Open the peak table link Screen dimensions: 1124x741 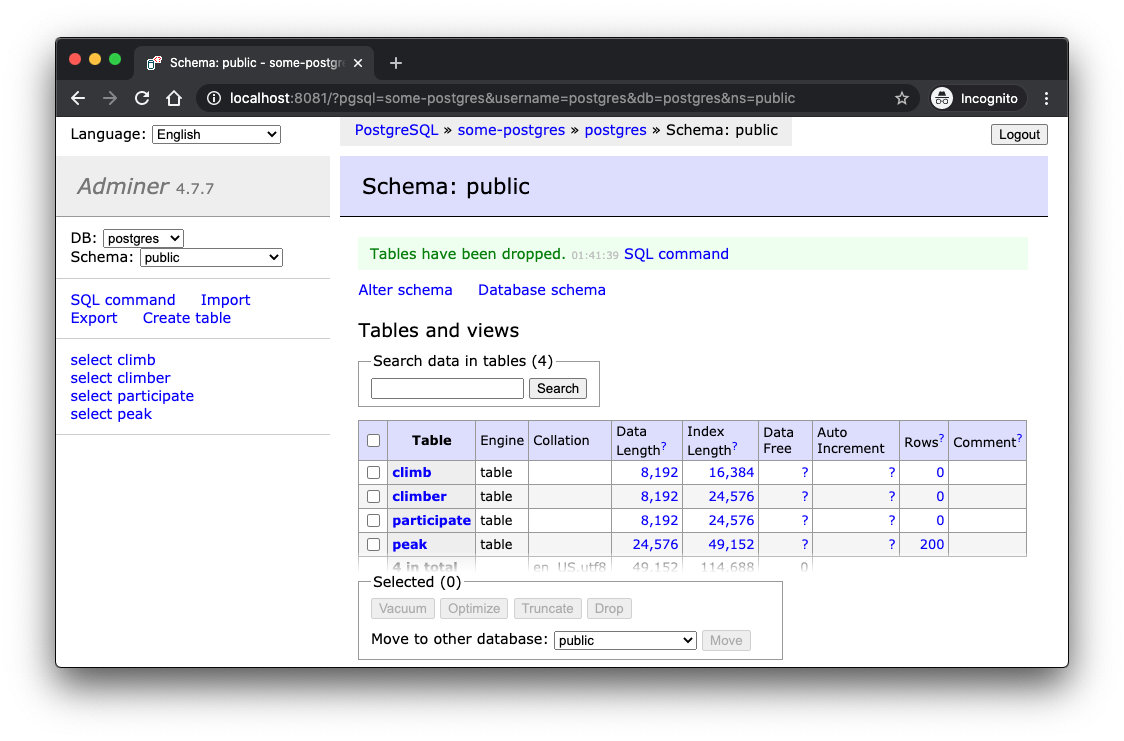point(409,545)
